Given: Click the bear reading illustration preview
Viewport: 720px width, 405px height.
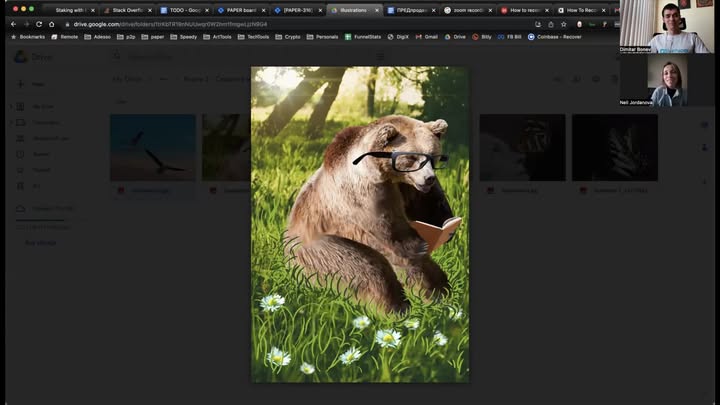Looking at the screenshot, I should click(x=360, y=225).
